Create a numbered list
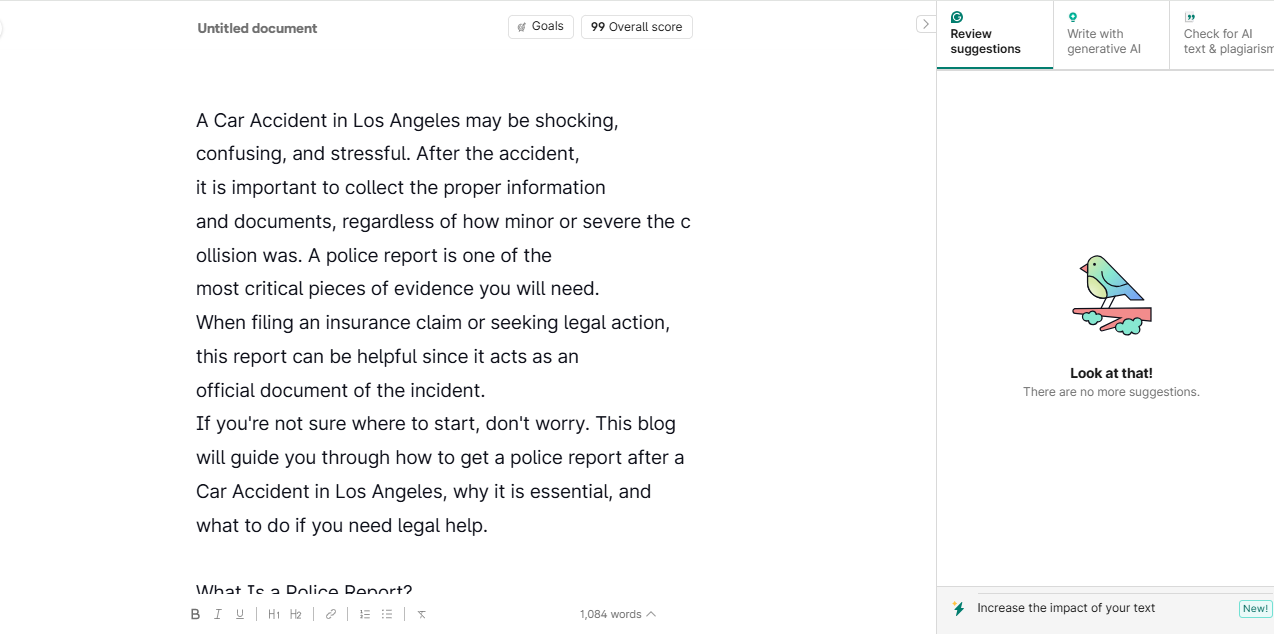 [364, 614]
